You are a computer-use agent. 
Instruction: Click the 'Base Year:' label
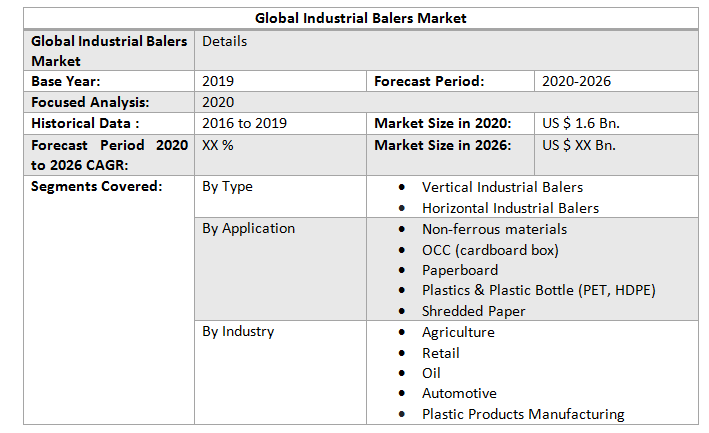[66, 81]
